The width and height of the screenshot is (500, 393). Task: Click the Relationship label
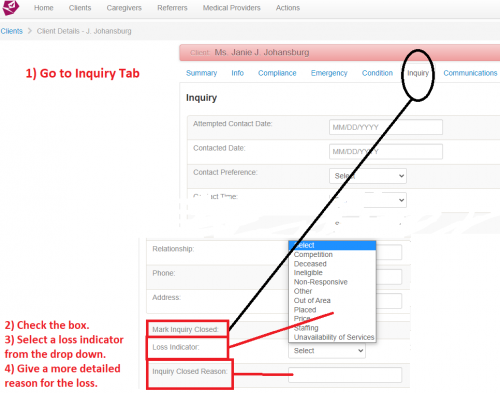click(173, 249)
